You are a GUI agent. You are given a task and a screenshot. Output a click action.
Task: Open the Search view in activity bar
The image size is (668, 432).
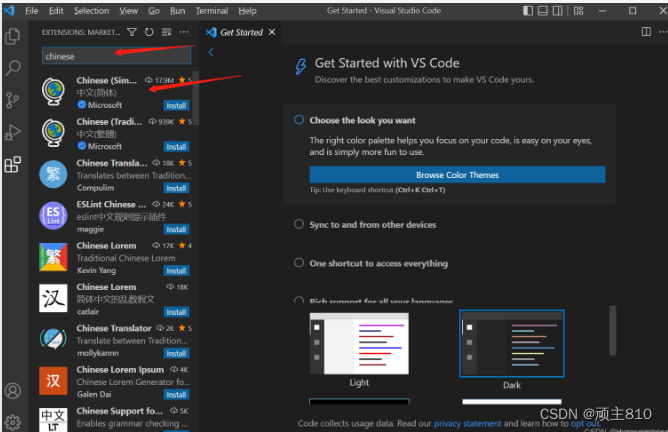coord(12,68)
